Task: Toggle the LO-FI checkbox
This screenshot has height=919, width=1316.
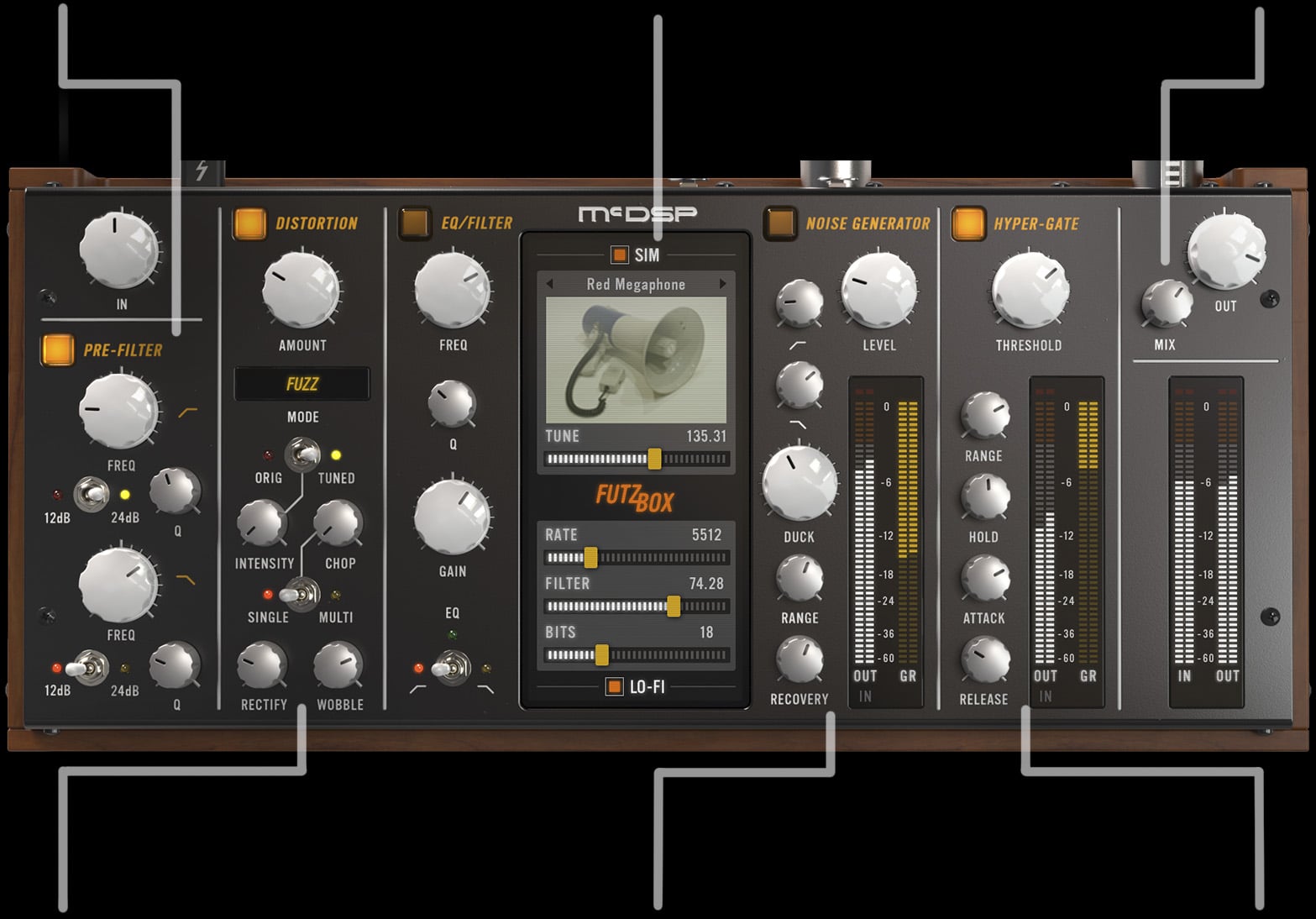Action: click(x=615, y=686)
